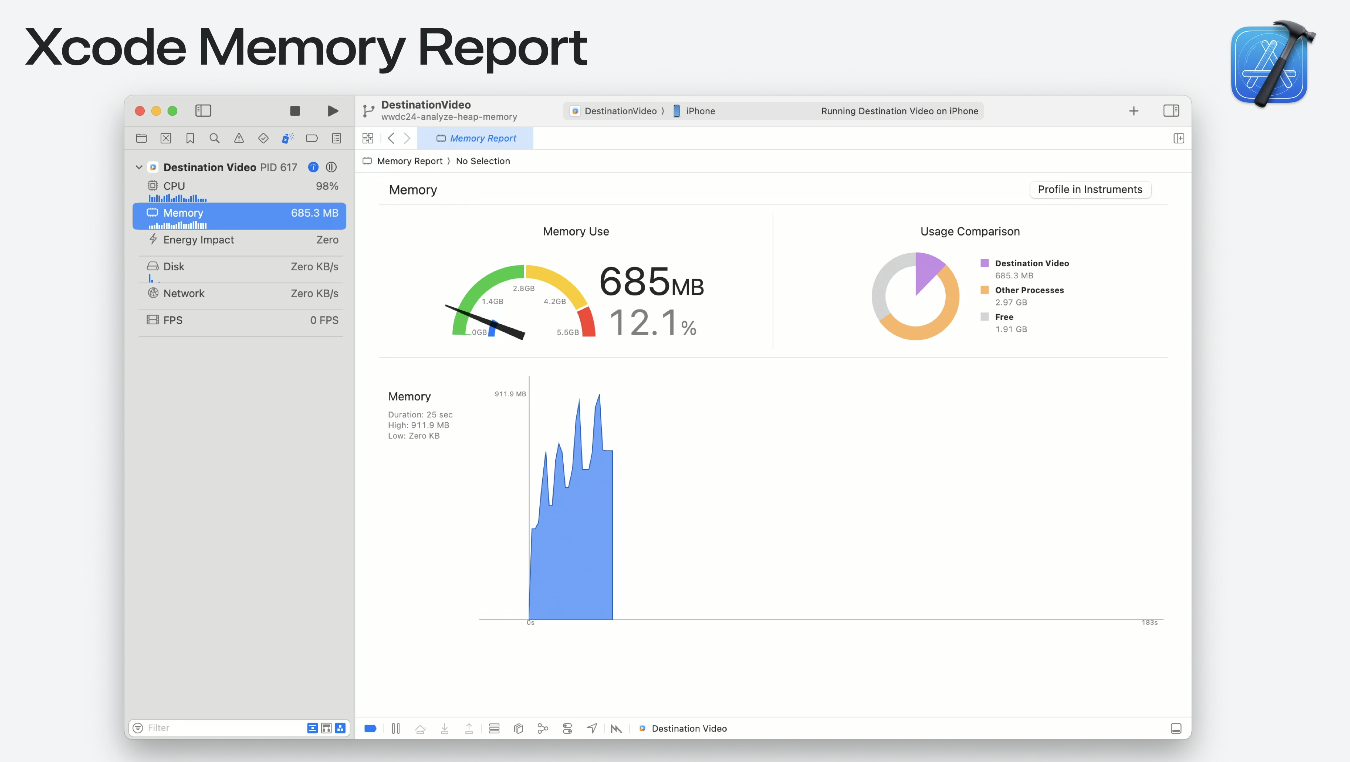
Task: Toggle the last blue filter scope button
Action: pyautogui.click(x=340, y=728)
